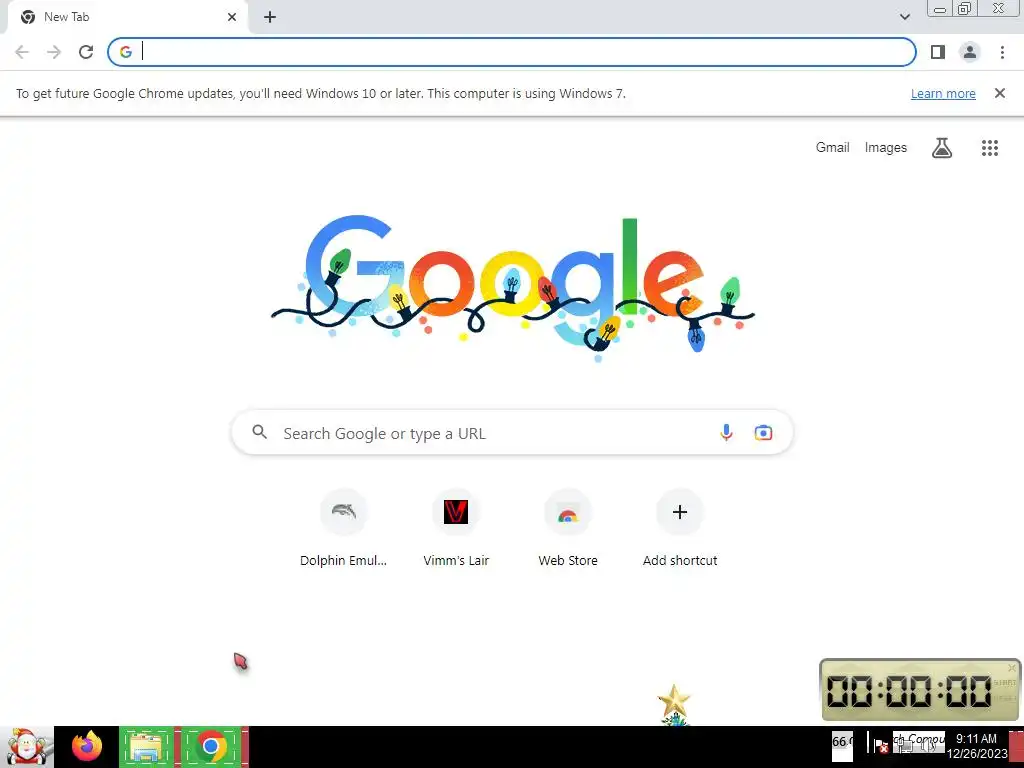This screenshot has height=768, width=1024.
Task: Open a new tab with the plus button
Action: pyautogui.click(x=270, y=17)
